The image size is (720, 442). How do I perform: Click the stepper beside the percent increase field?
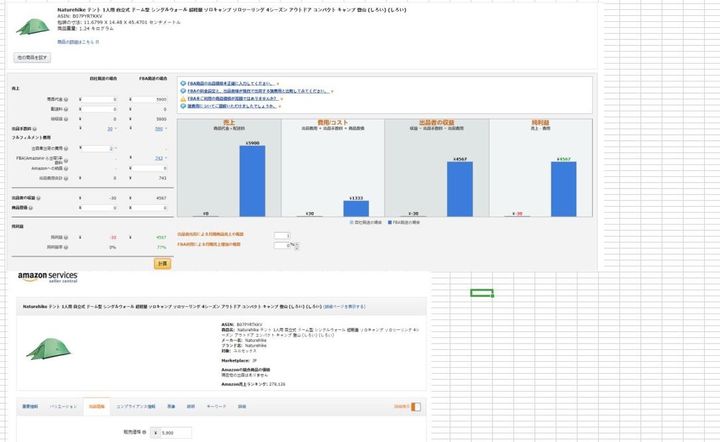pyautogui.click(x=296, y=245)
